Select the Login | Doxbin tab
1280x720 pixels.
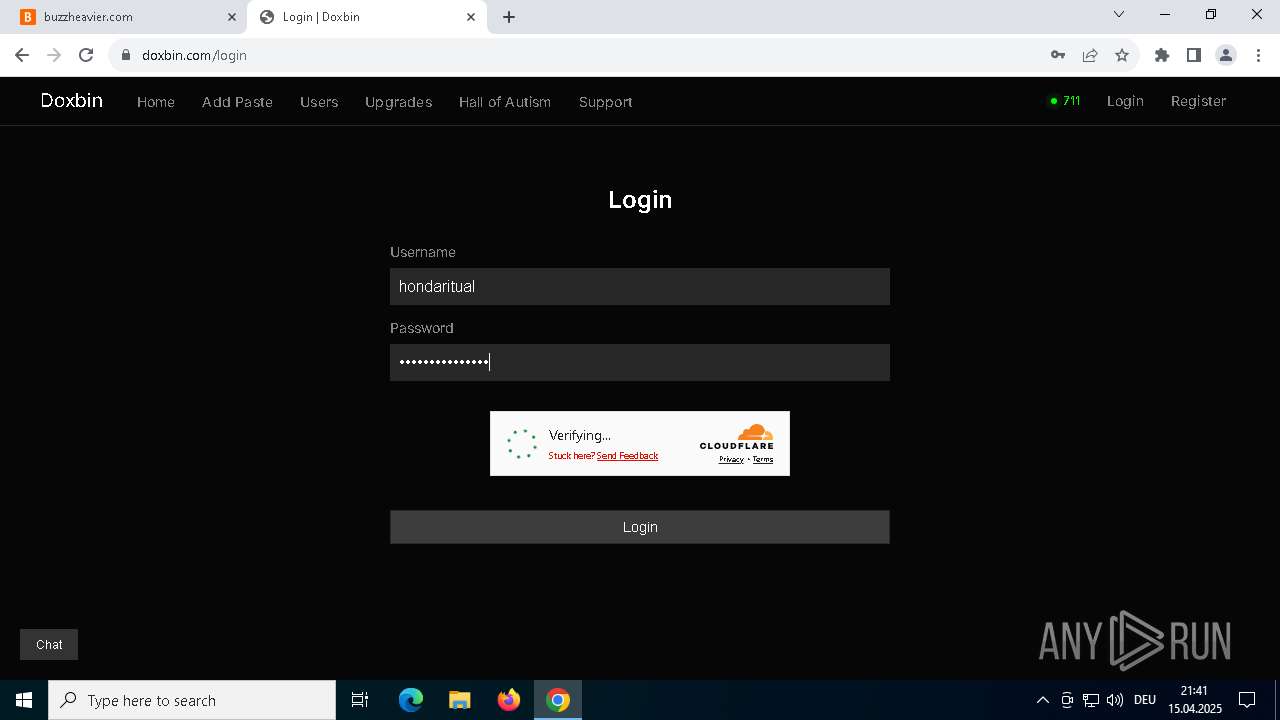[365, 17]
